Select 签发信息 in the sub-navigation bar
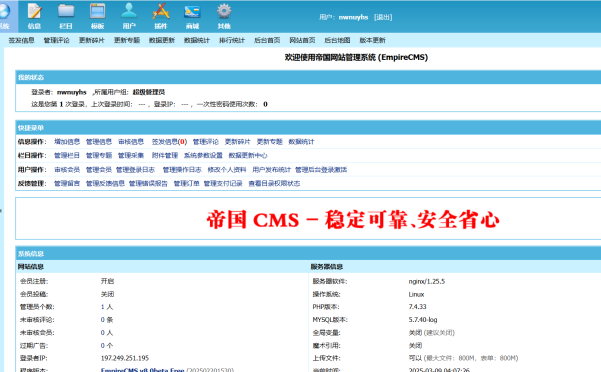Screen dimensions: 601x372 (21, 40)
